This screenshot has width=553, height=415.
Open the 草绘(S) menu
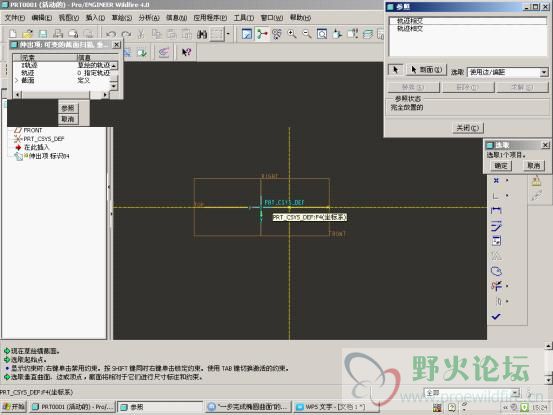tap(122, 18)
